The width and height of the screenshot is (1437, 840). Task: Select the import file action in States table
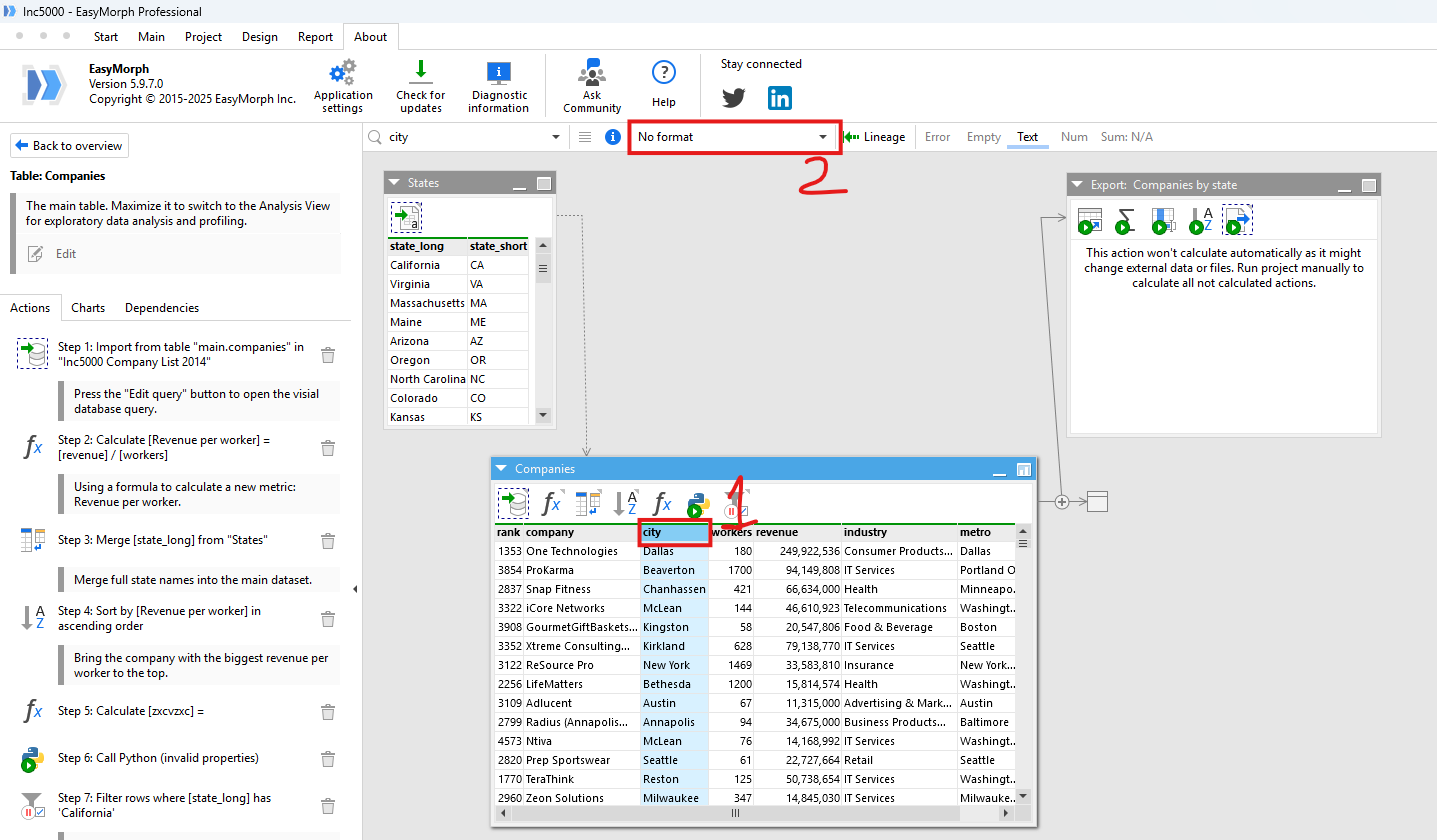tap(406, 217)
